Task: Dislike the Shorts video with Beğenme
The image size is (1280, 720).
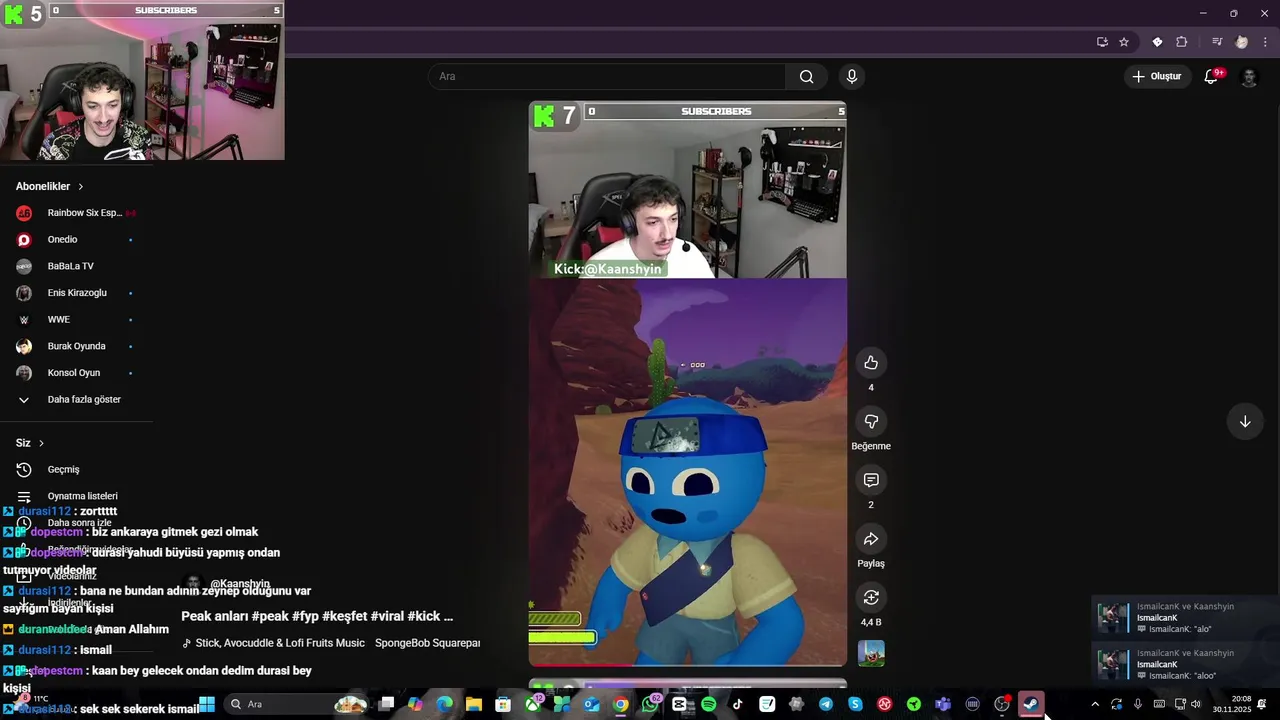Action: pos(871,422)
